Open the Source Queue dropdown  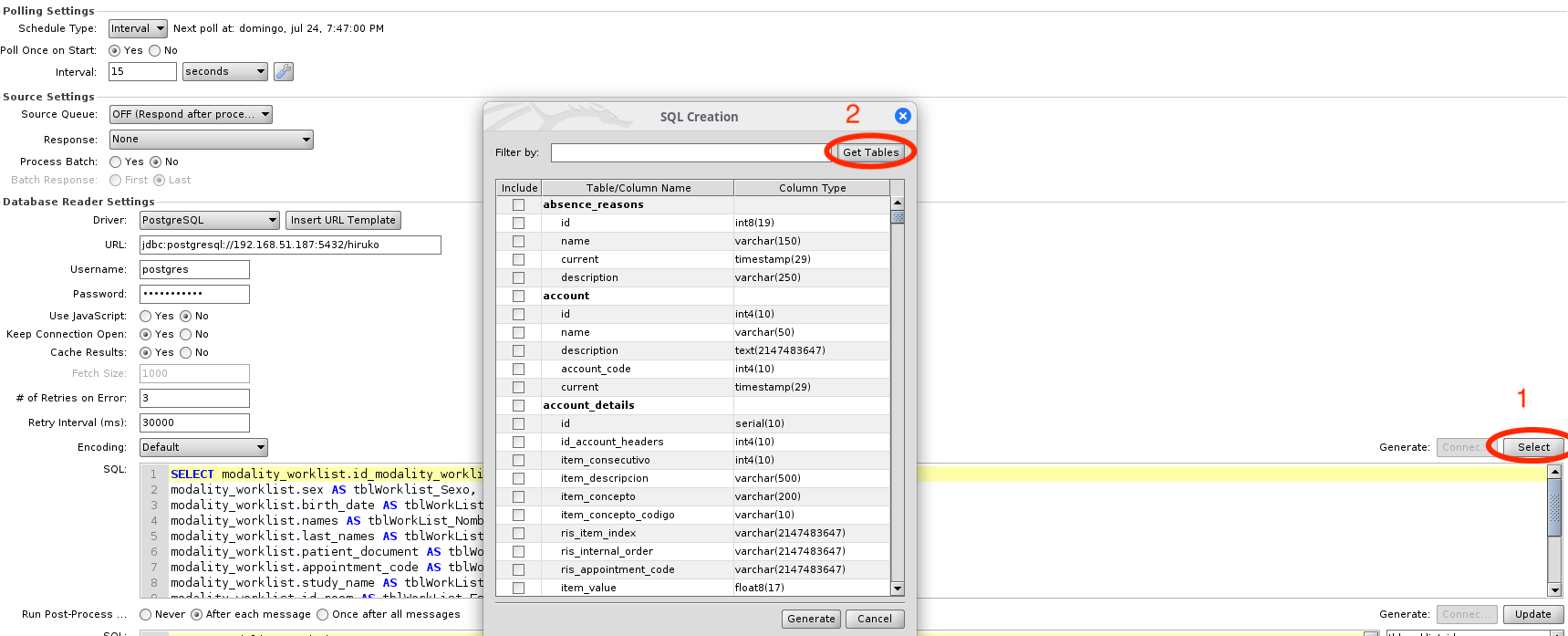191,115
